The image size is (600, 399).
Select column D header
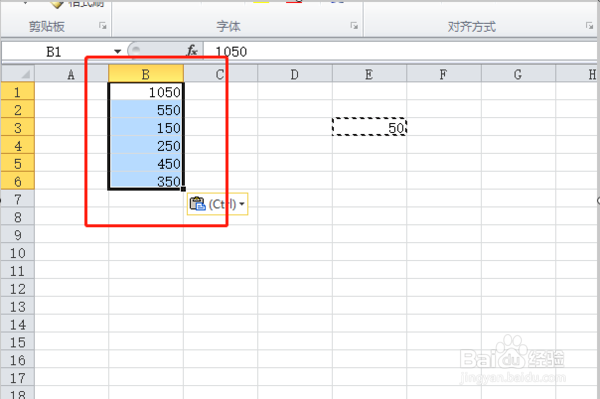[x=295, y=74]
